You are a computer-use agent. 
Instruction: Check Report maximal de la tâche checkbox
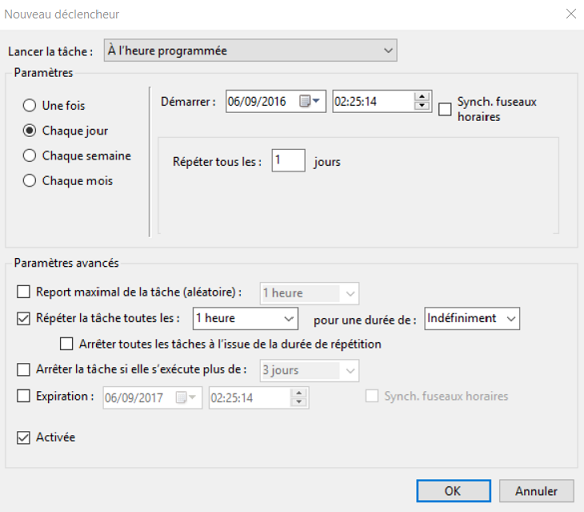(x=23, y=292)
